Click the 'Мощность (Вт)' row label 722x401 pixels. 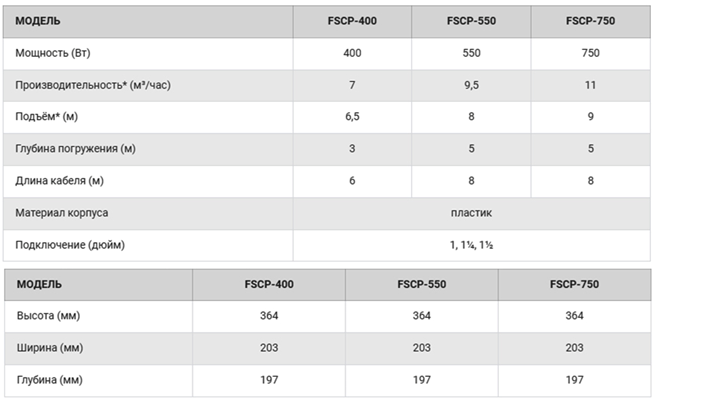pyautogui.click(x=53, y=53)
